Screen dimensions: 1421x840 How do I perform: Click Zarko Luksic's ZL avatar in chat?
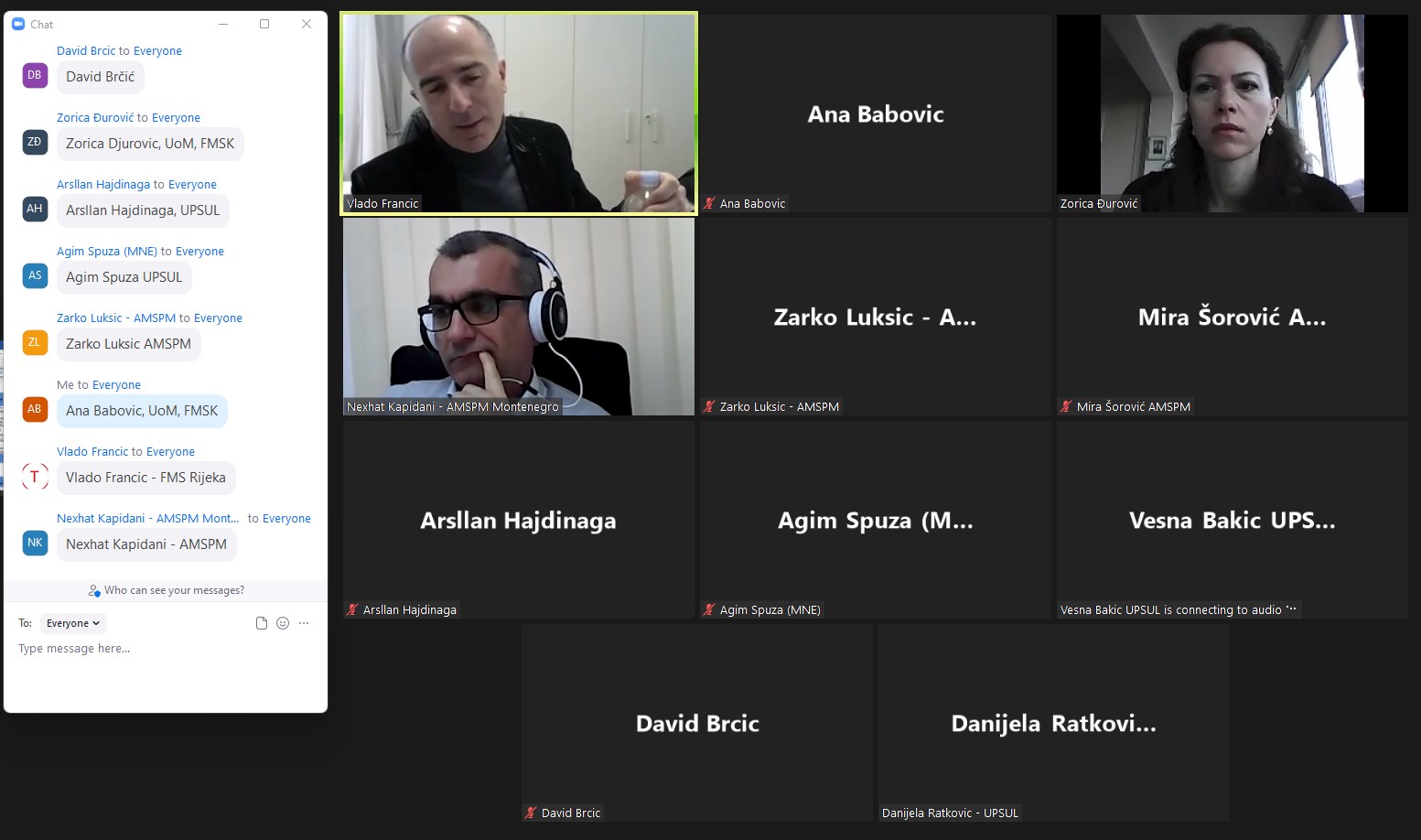click(35, 342)
